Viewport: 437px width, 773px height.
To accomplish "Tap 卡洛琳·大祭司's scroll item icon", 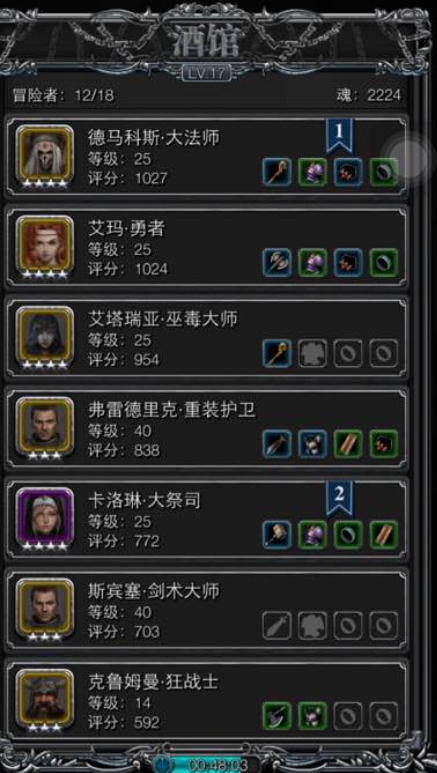I will coord(384,535).
